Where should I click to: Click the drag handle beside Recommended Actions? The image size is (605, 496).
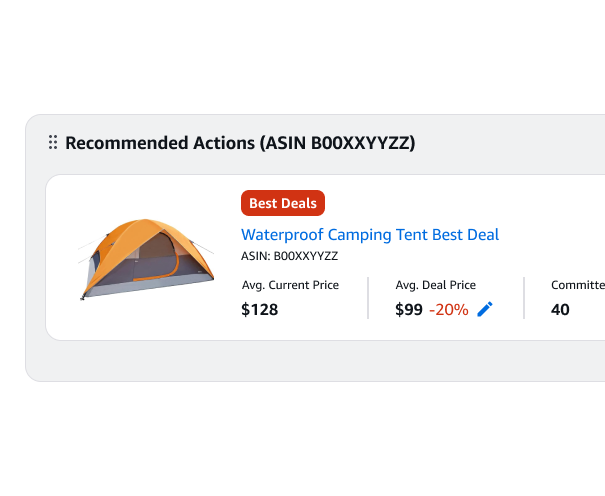[53, 143]
